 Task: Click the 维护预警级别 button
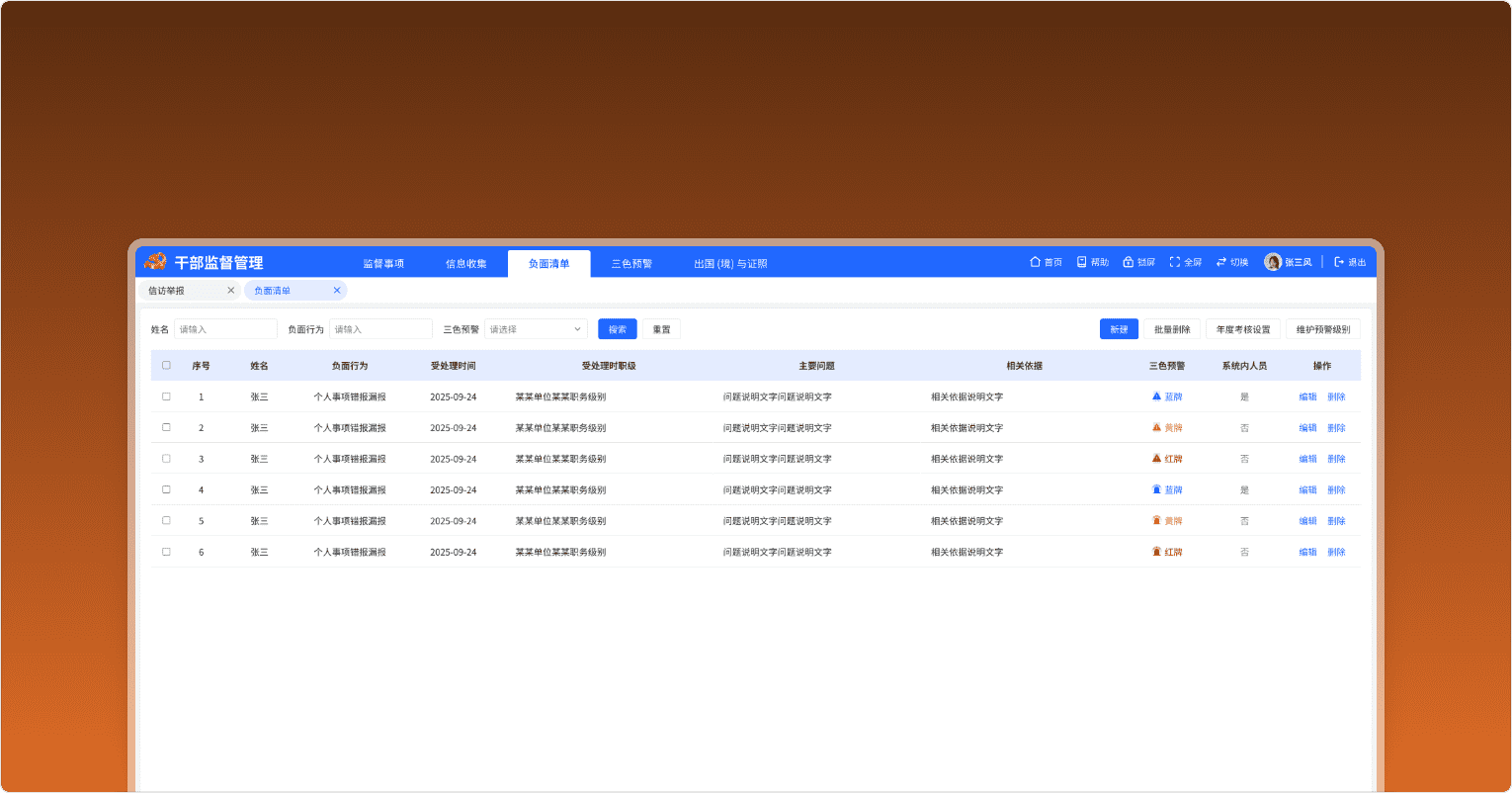coord(1323,329)
